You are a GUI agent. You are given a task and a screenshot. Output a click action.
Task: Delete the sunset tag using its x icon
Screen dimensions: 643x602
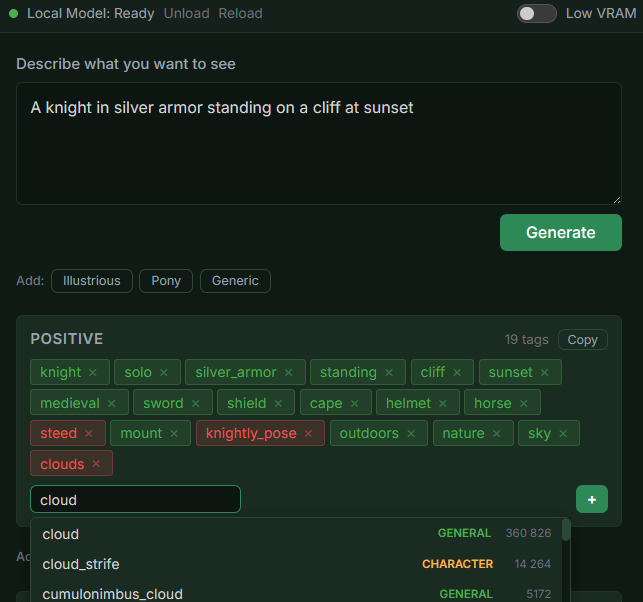click(545, 373)
